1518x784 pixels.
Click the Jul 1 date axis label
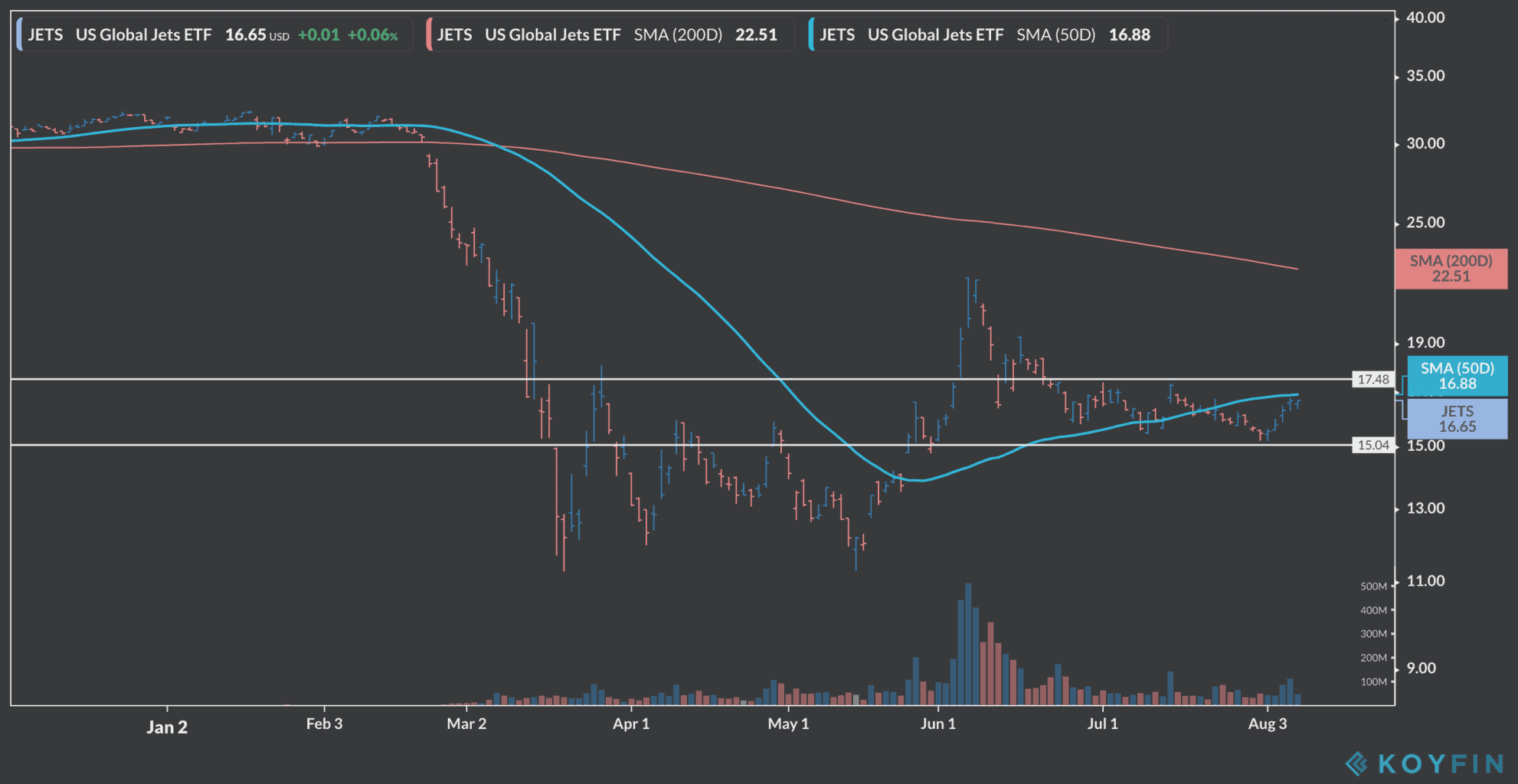[1103, 724]
